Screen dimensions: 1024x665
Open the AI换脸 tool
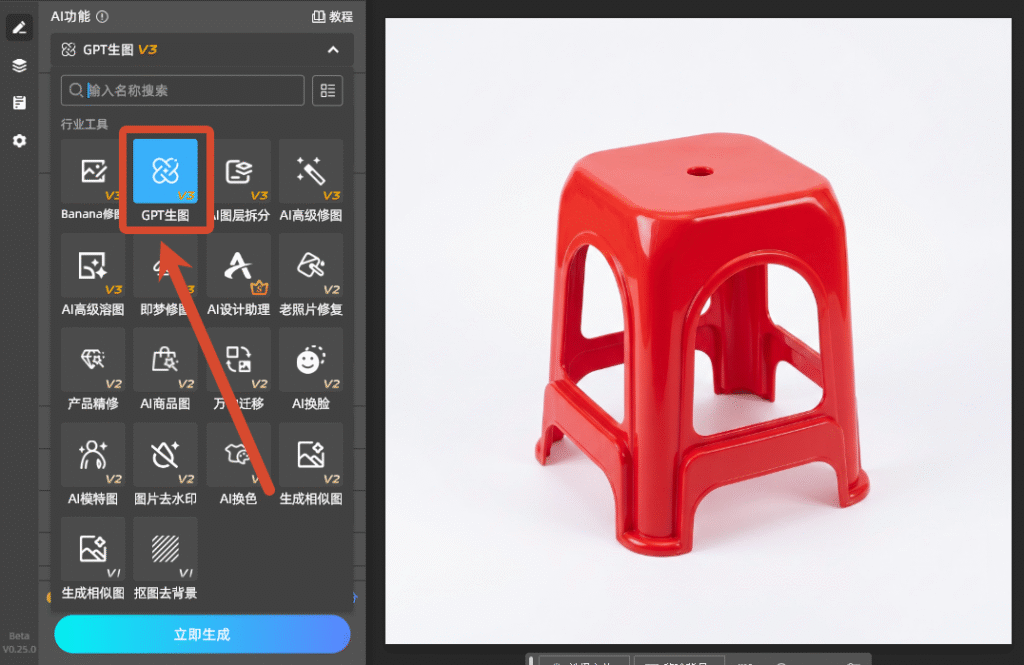pyautogui.click(x=311, y=370)
